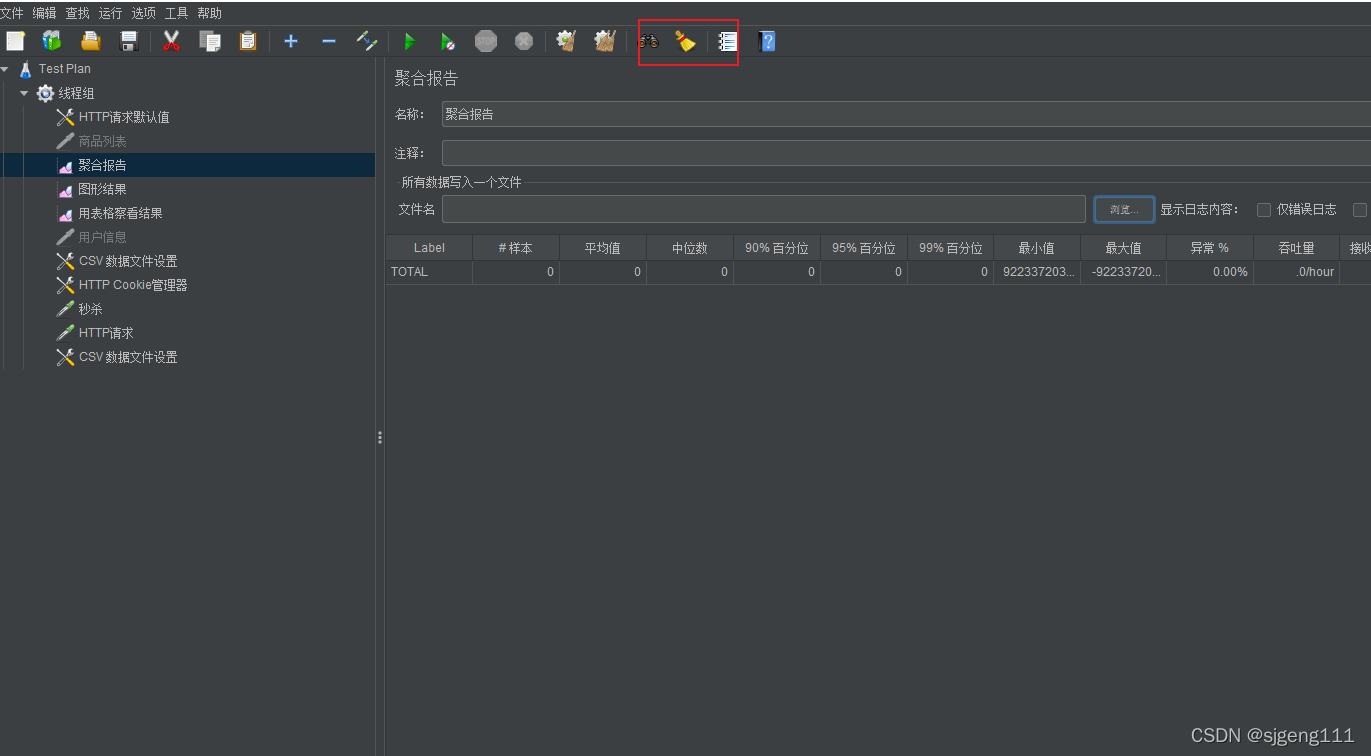Cut selection using the scissors icon
The width and height of the screenshot is (1371, 756).
172,41
